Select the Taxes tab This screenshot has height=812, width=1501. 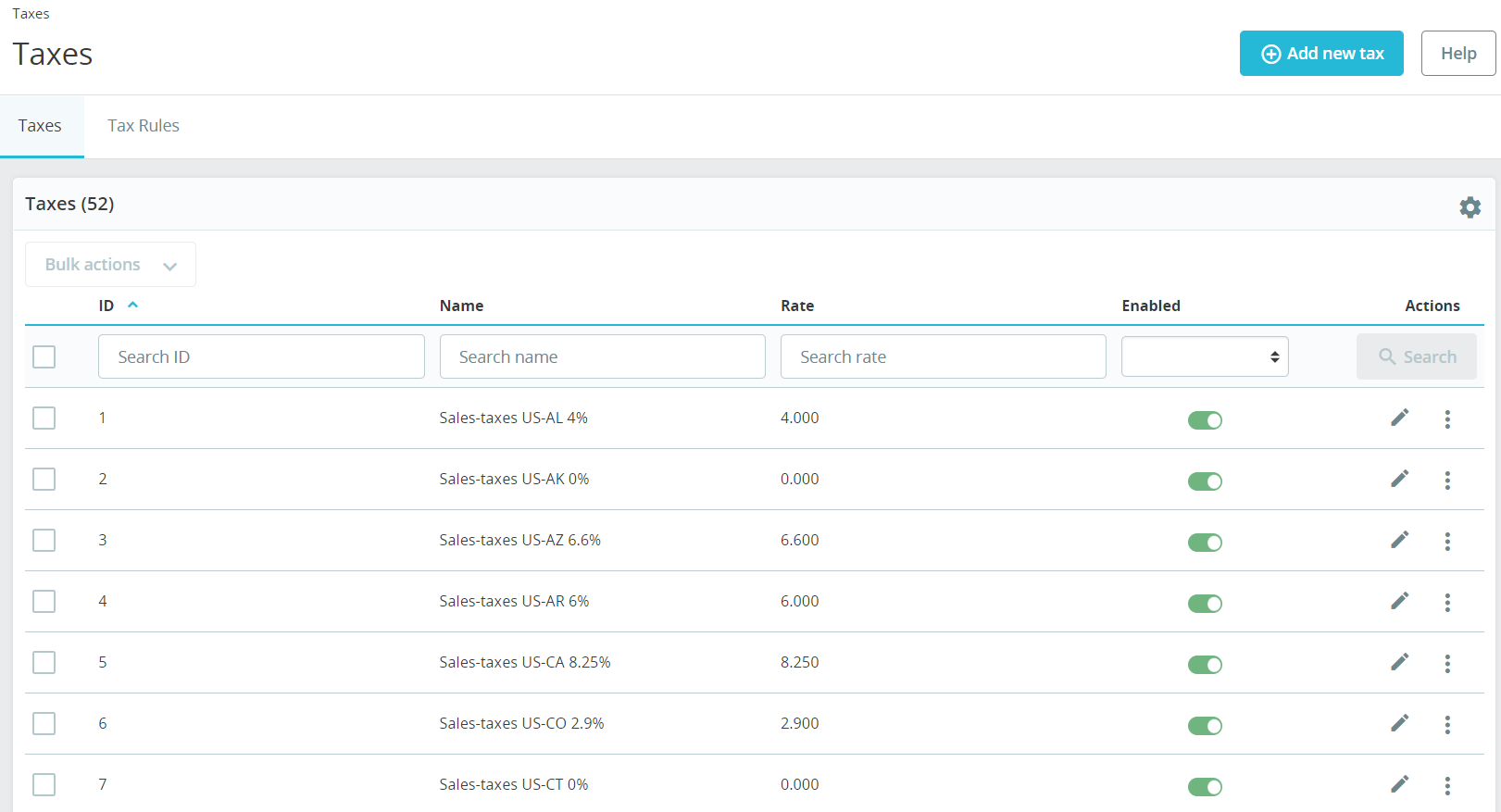pyautogui.click(x=40, y=126)
